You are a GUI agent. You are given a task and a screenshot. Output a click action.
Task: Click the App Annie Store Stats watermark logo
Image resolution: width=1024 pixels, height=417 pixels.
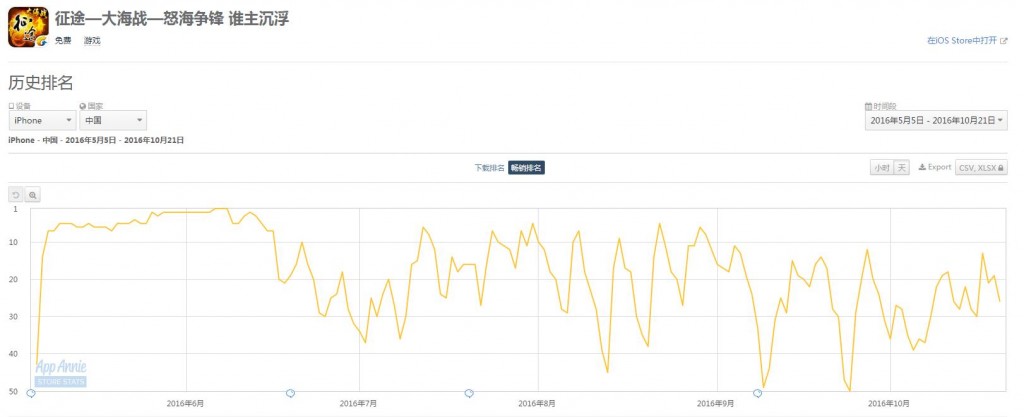click(x=61, y=373)
